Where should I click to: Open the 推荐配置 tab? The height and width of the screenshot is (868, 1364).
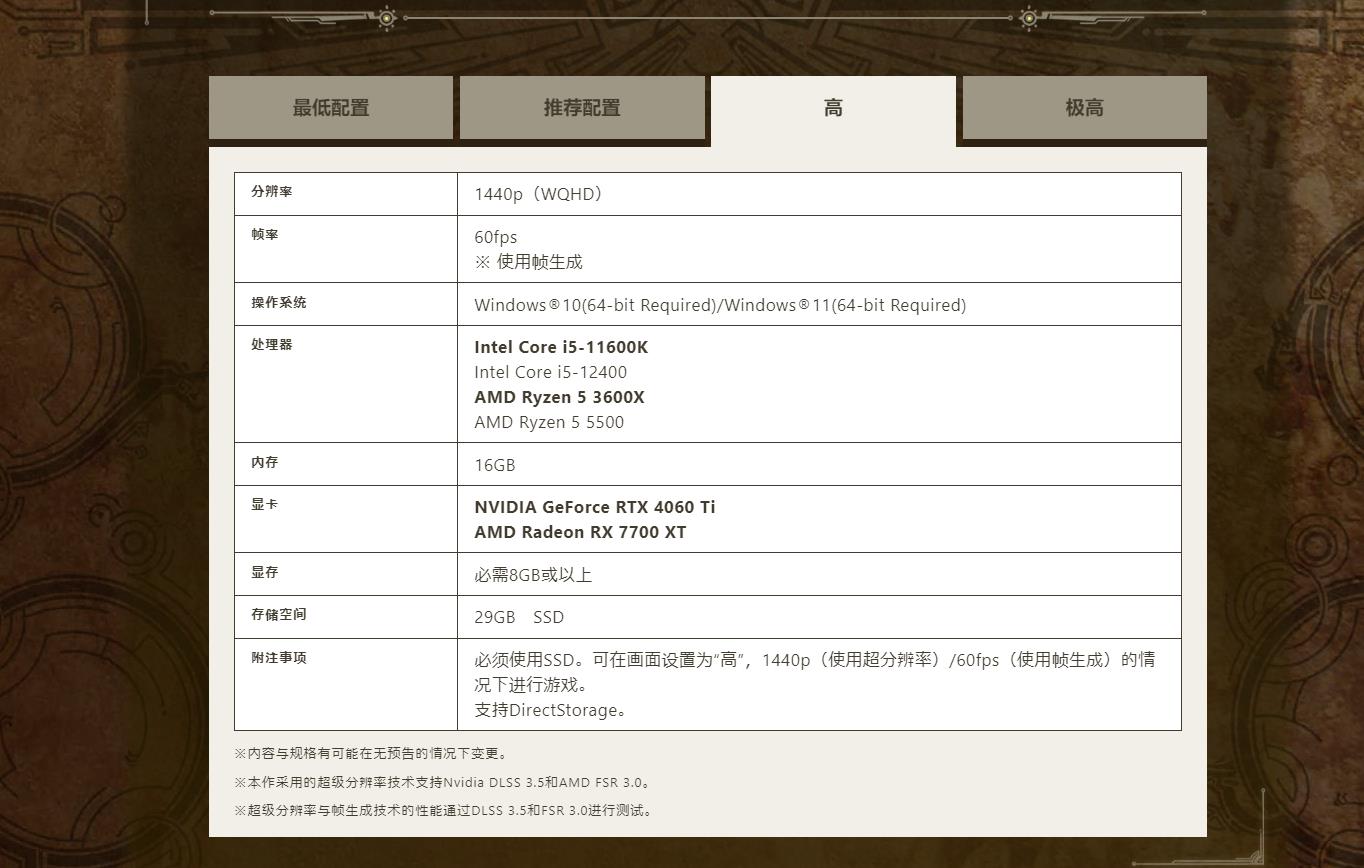pyautogui.click(x=582, y=108)
